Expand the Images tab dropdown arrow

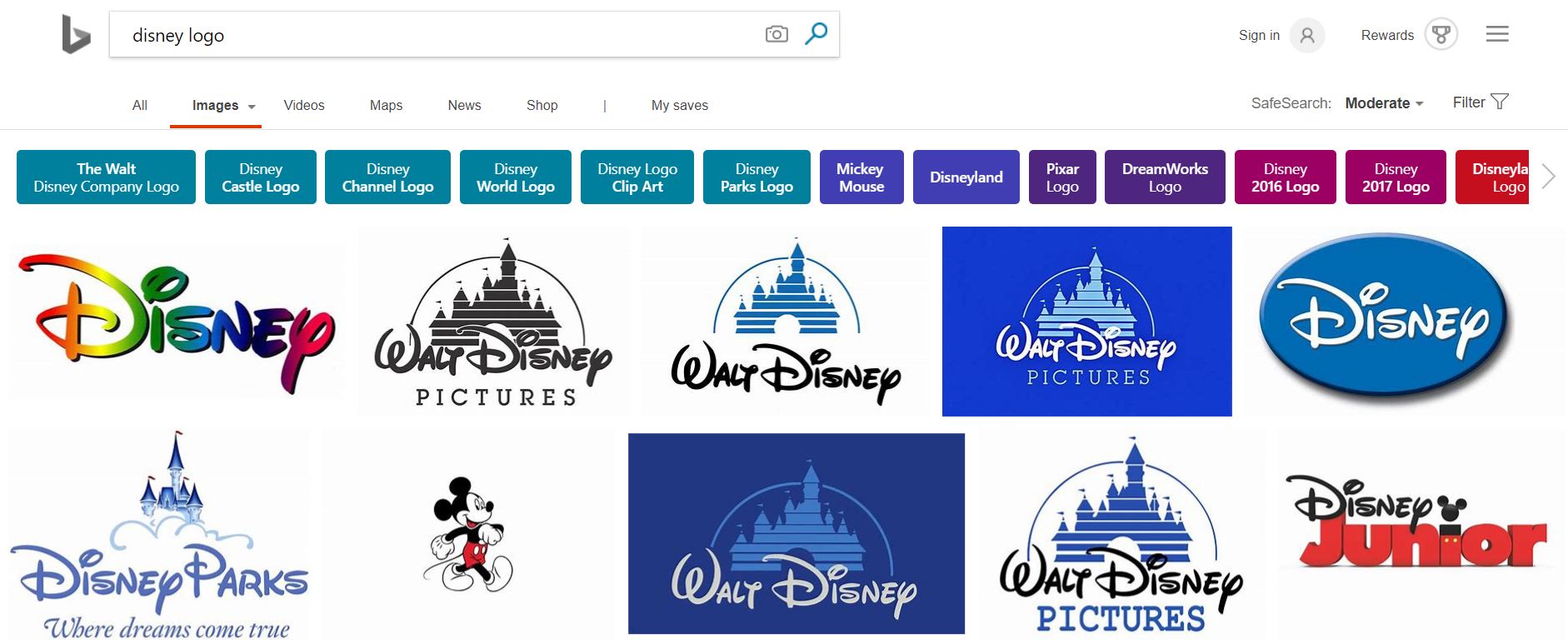pos(252,107)
